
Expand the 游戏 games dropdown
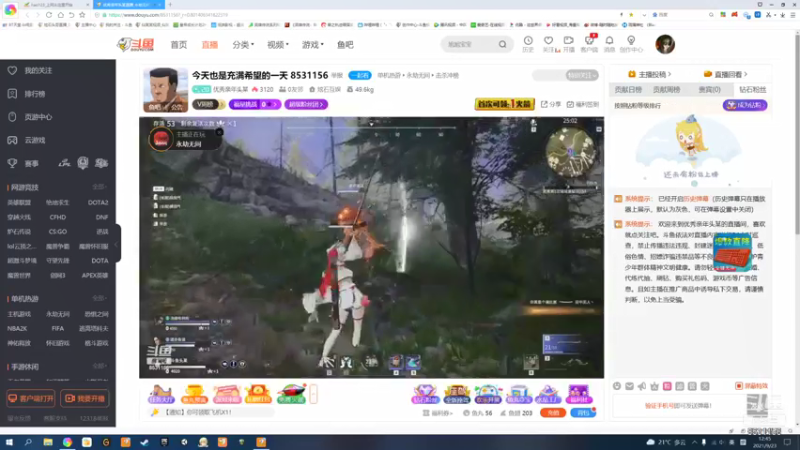point(312,45)
